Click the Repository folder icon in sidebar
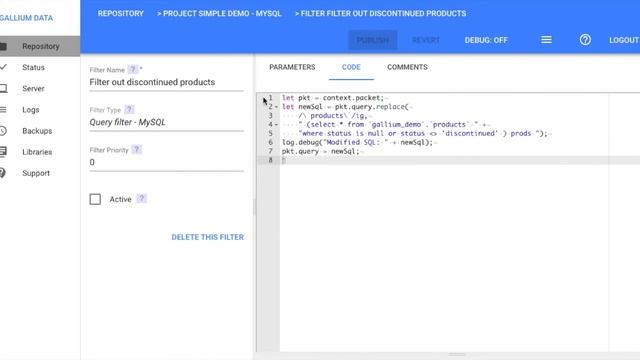 coord(3,46)
